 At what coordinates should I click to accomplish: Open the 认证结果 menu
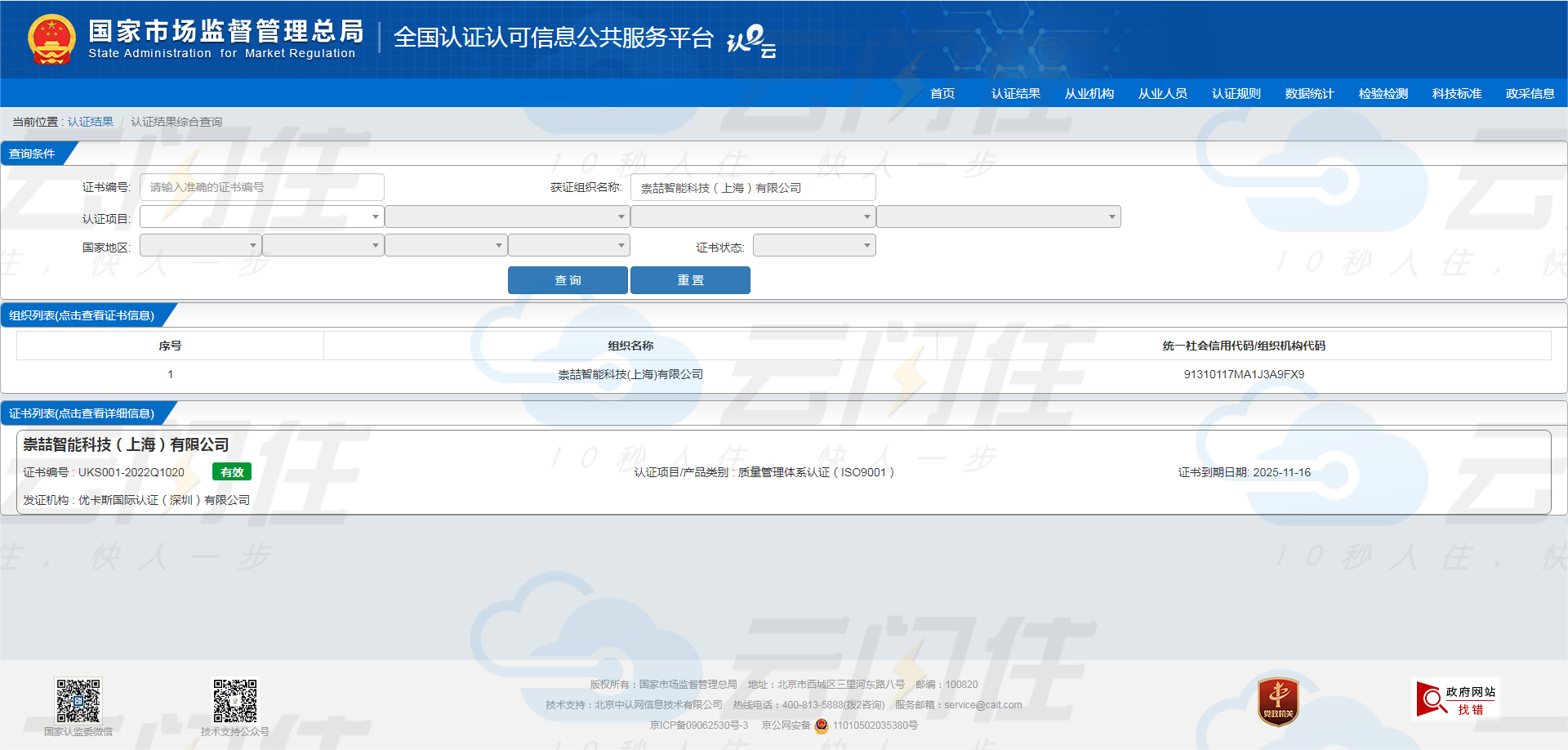coord(1016,94)
